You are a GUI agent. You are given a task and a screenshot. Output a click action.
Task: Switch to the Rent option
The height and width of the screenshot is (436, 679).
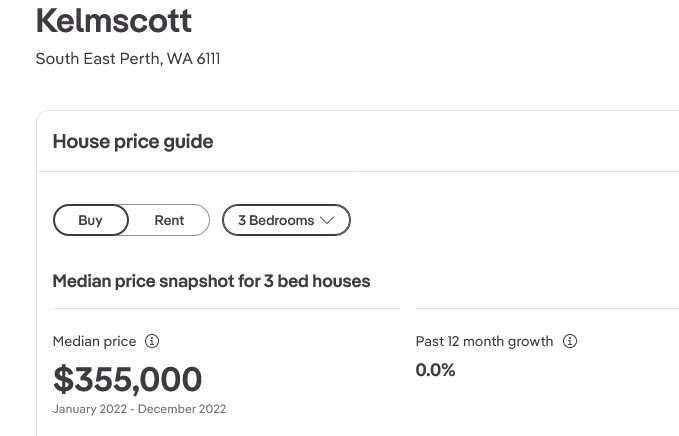(x=169, y=220)
